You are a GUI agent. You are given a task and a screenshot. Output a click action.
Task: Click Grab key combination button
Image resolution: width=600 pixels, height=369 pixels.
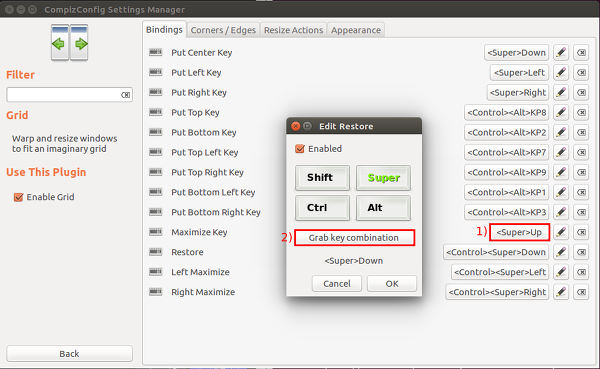click(x=354, y=238)
